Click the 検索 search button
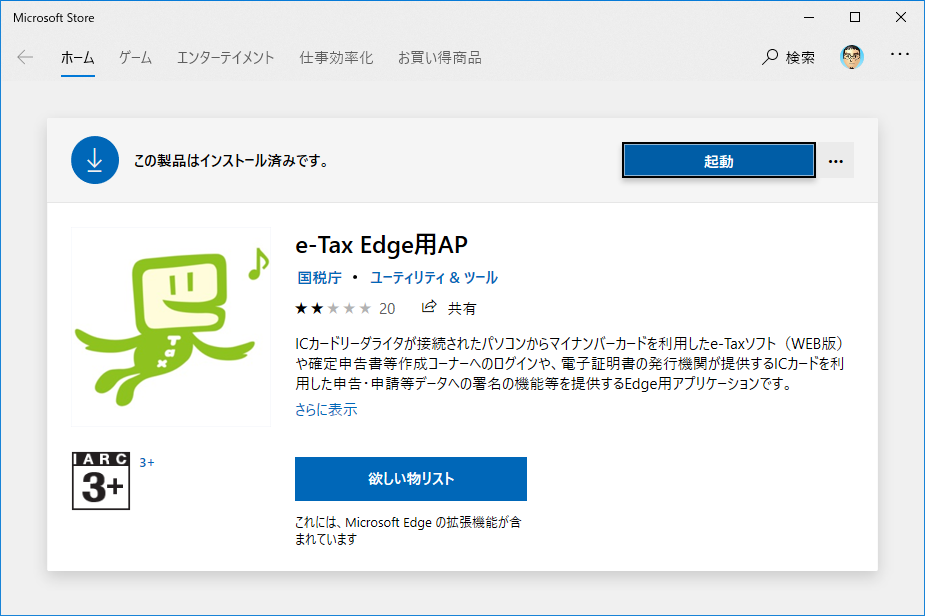The height and width of the screenshot is (616, 925). tap(788, 57)
